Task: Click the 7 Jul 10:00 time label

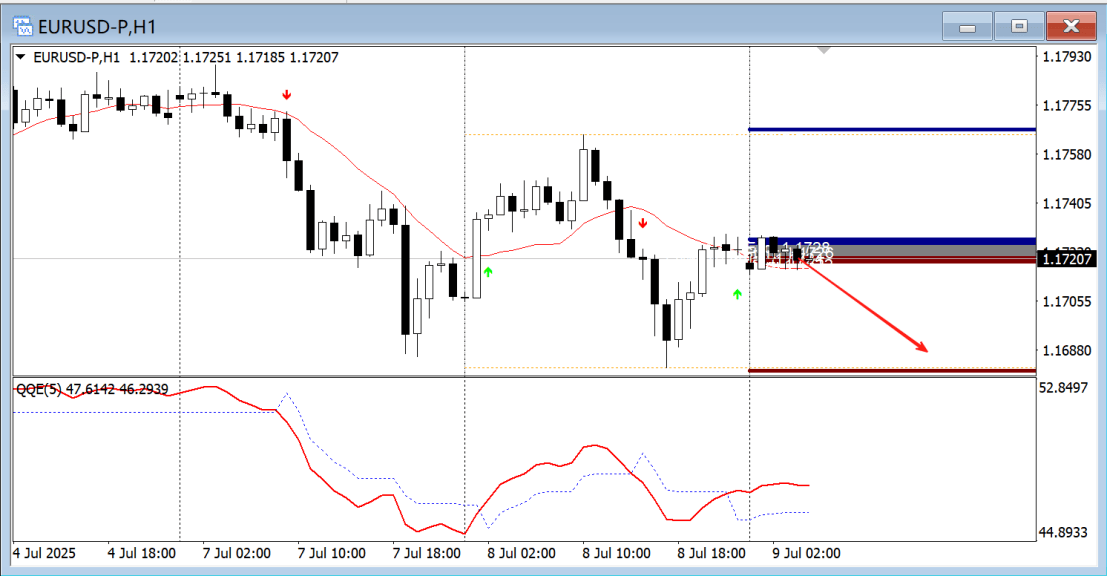Action: [331, 553]
